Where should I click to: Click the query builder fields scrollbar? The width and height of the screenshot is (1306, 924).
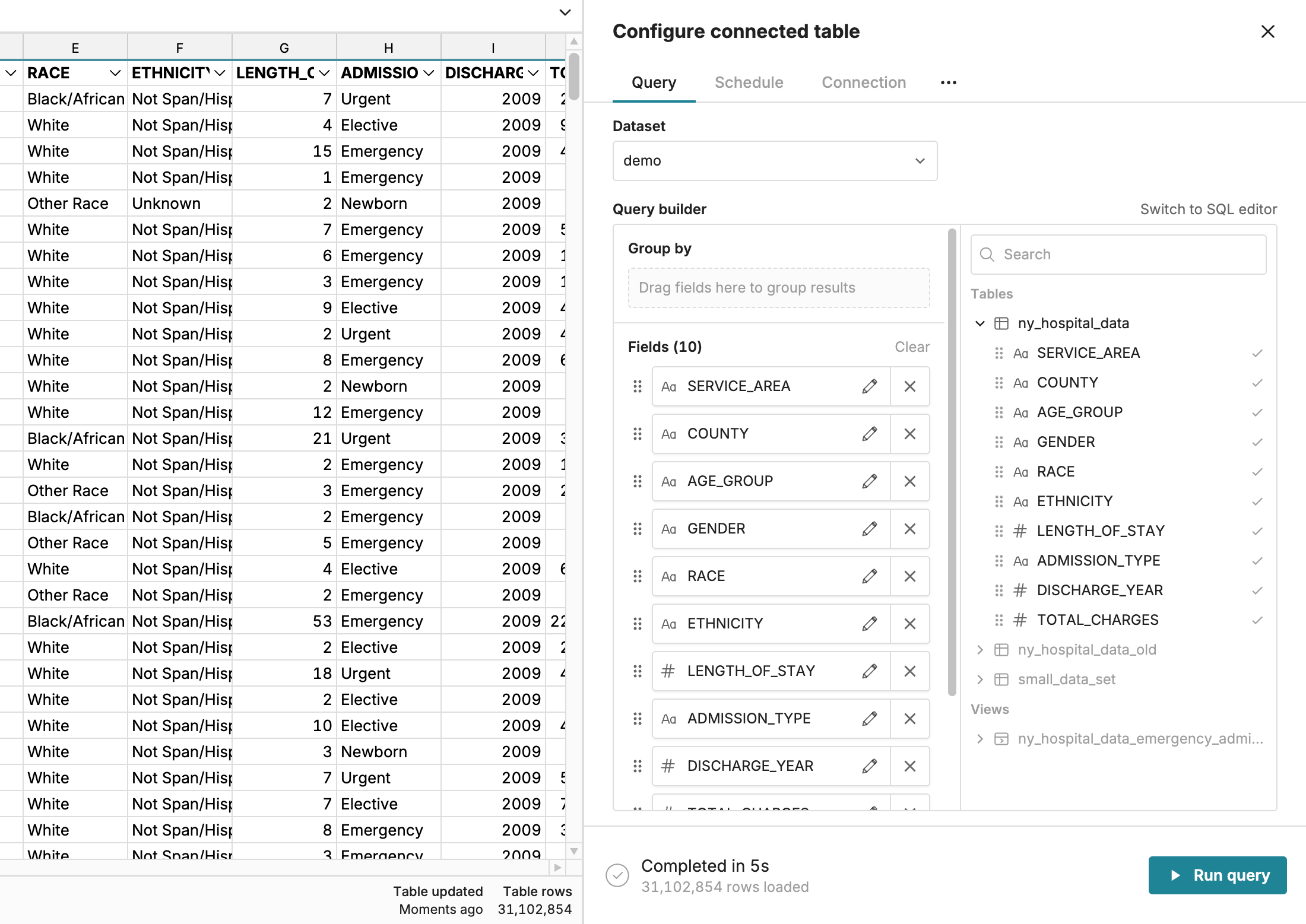(x=952, y=463)
